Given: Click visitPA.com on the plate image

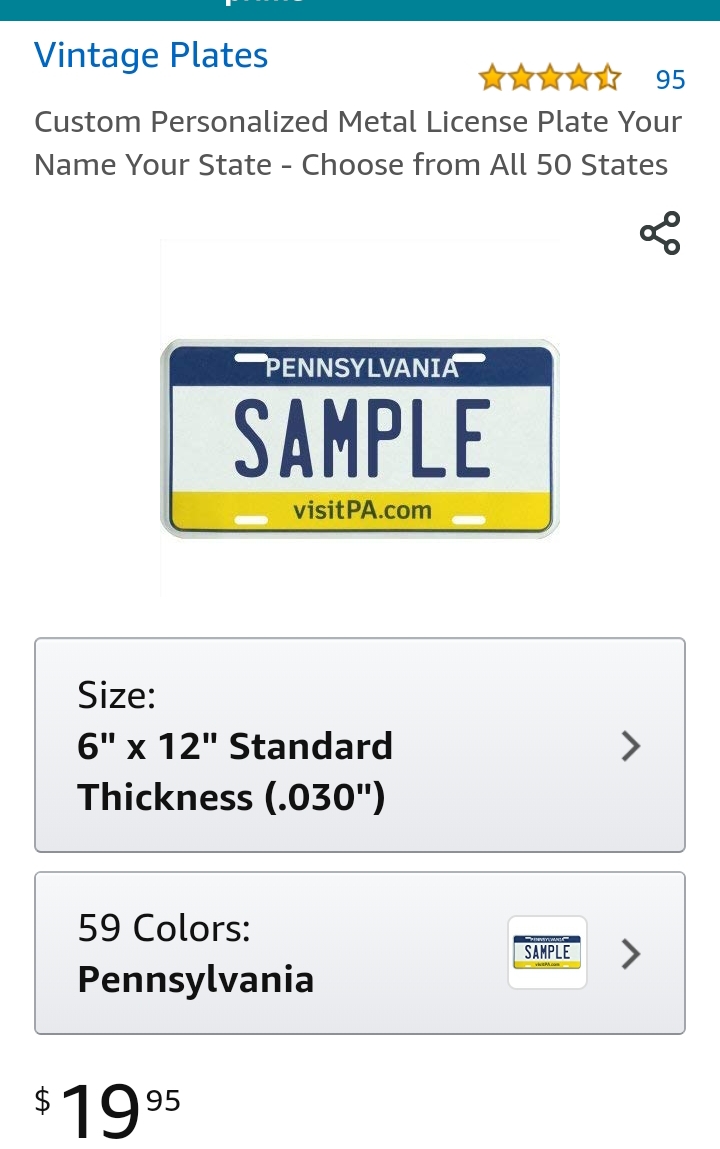Looking at the screenshot, I should tap(362, 510).
